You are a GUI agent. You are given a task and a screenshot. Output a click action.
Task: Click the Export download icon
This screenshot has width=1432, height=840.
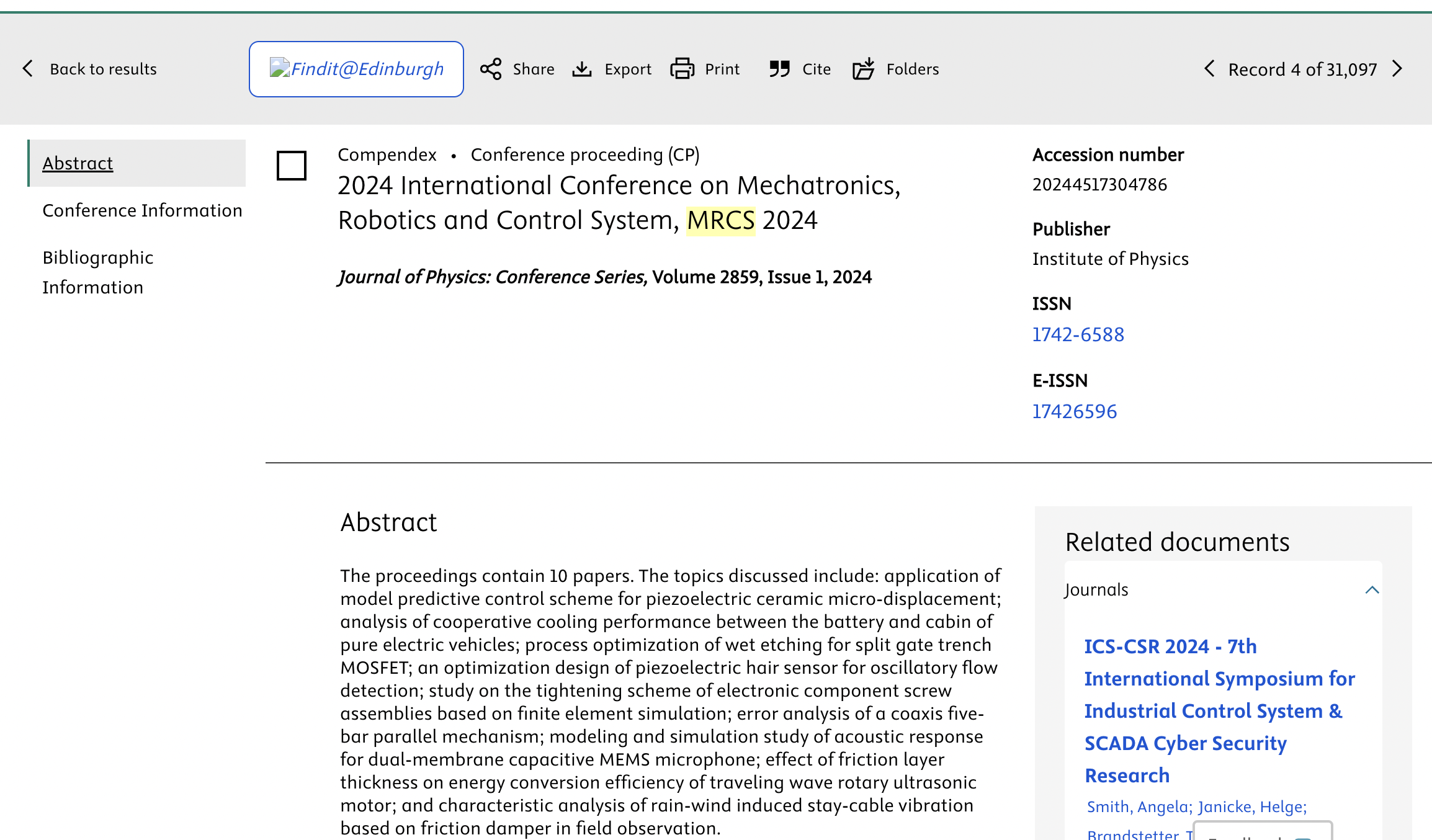pyautogui.click(x=581, y=69)
